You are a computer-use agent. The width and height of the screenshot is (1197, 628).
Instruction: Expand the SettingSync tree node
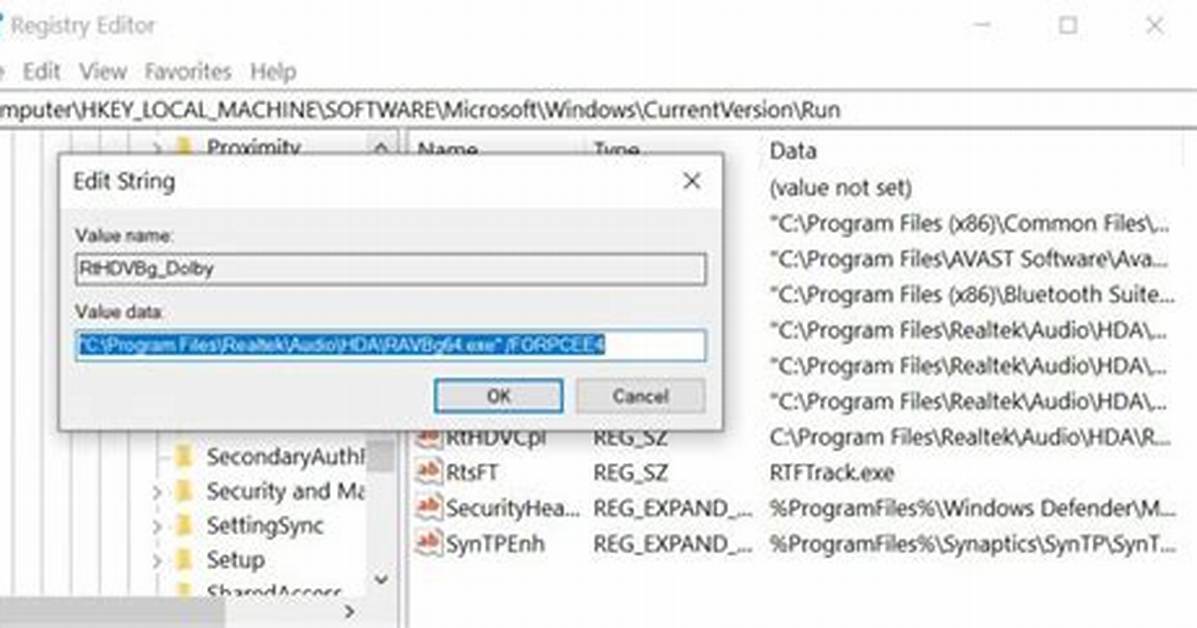click(156, 527)
